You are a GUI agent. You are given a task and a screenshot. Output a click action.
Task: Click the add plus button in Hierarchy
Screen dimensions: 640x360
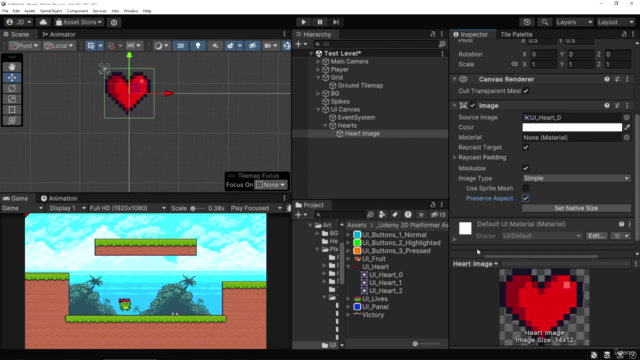[298, 44]
